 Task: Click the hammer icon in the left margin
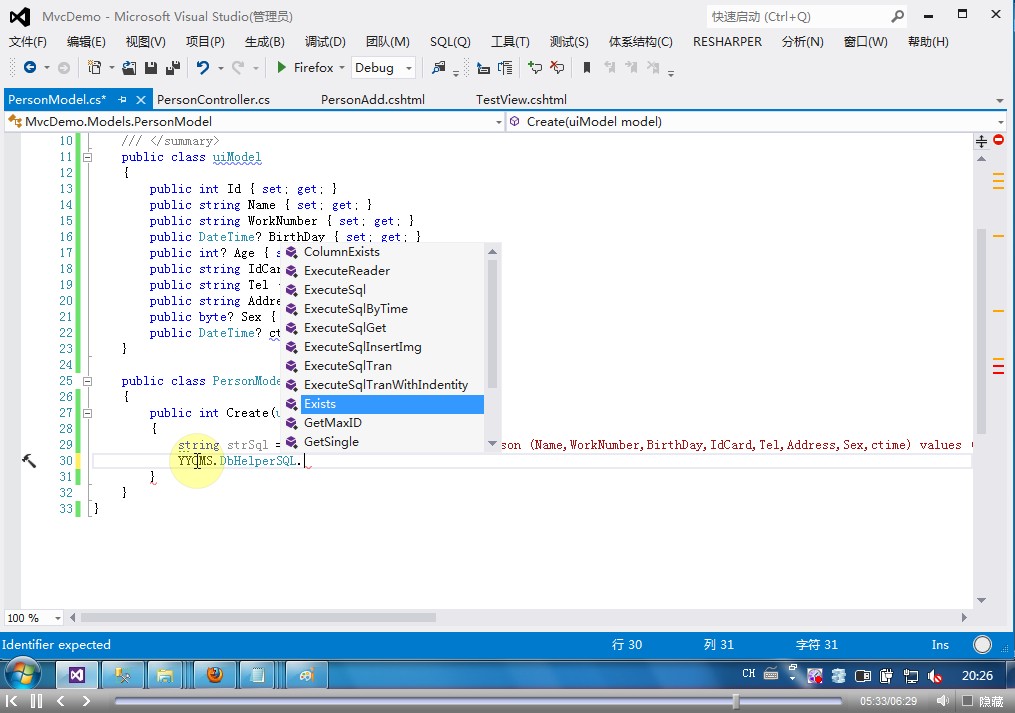[x=29, y=460]
